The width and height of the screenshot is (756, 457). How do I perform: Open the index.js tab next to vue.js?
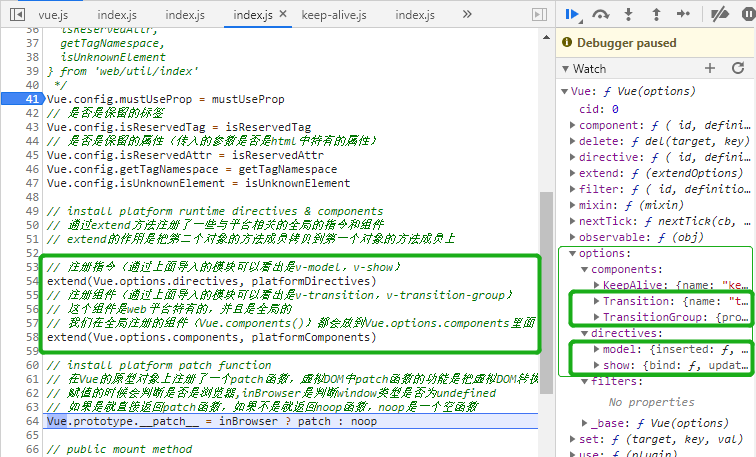(117, 15)
